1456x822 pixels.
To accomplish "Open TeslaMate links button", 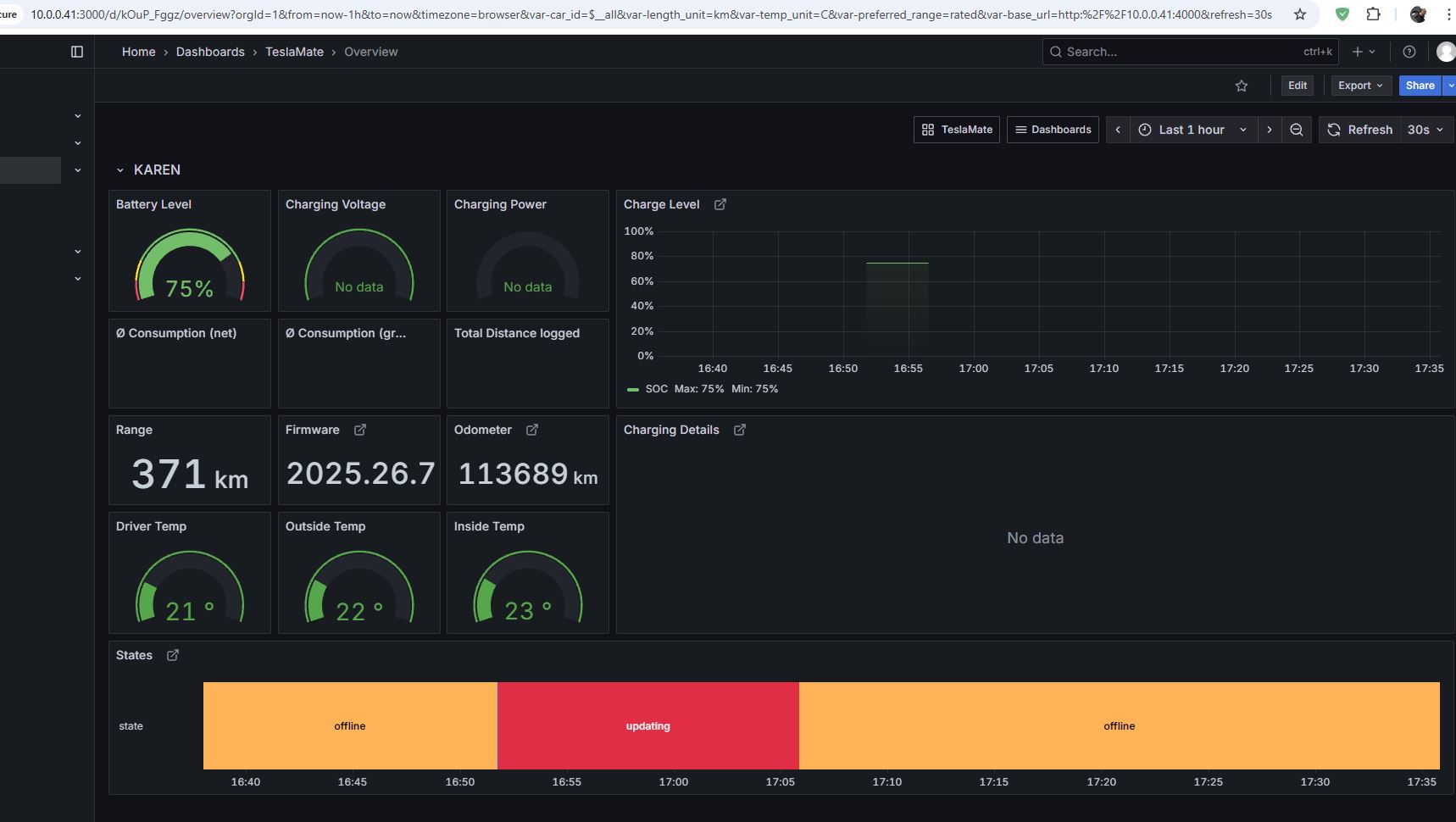I will (x=957, y=130).
